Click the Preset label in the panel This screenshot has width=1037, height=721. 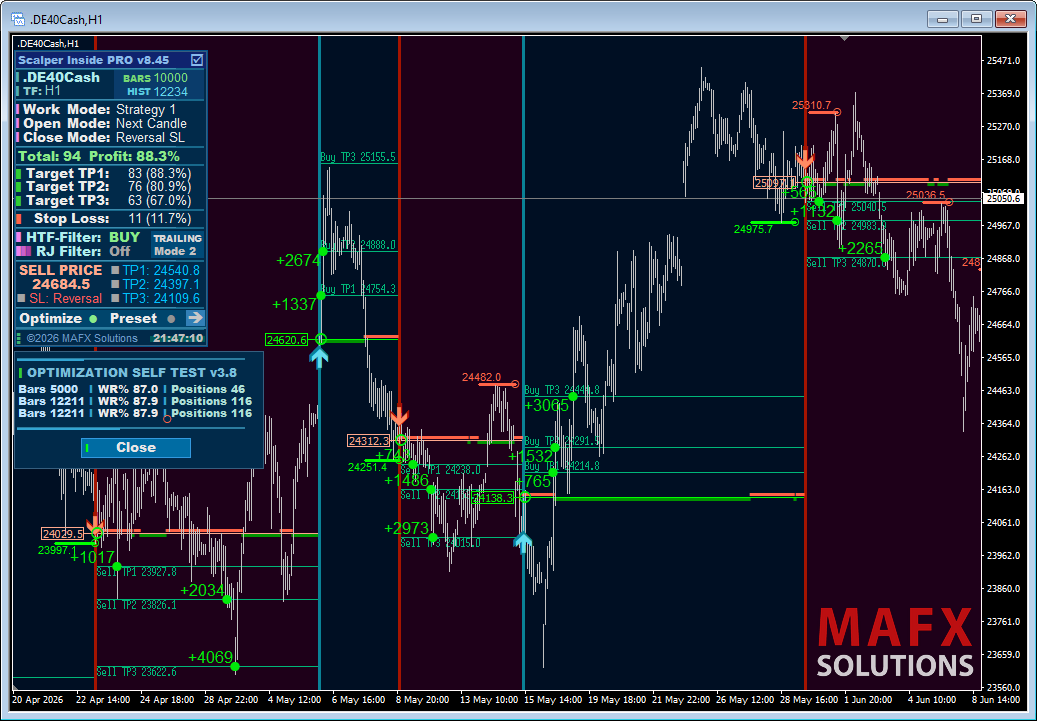click(133, 318)
